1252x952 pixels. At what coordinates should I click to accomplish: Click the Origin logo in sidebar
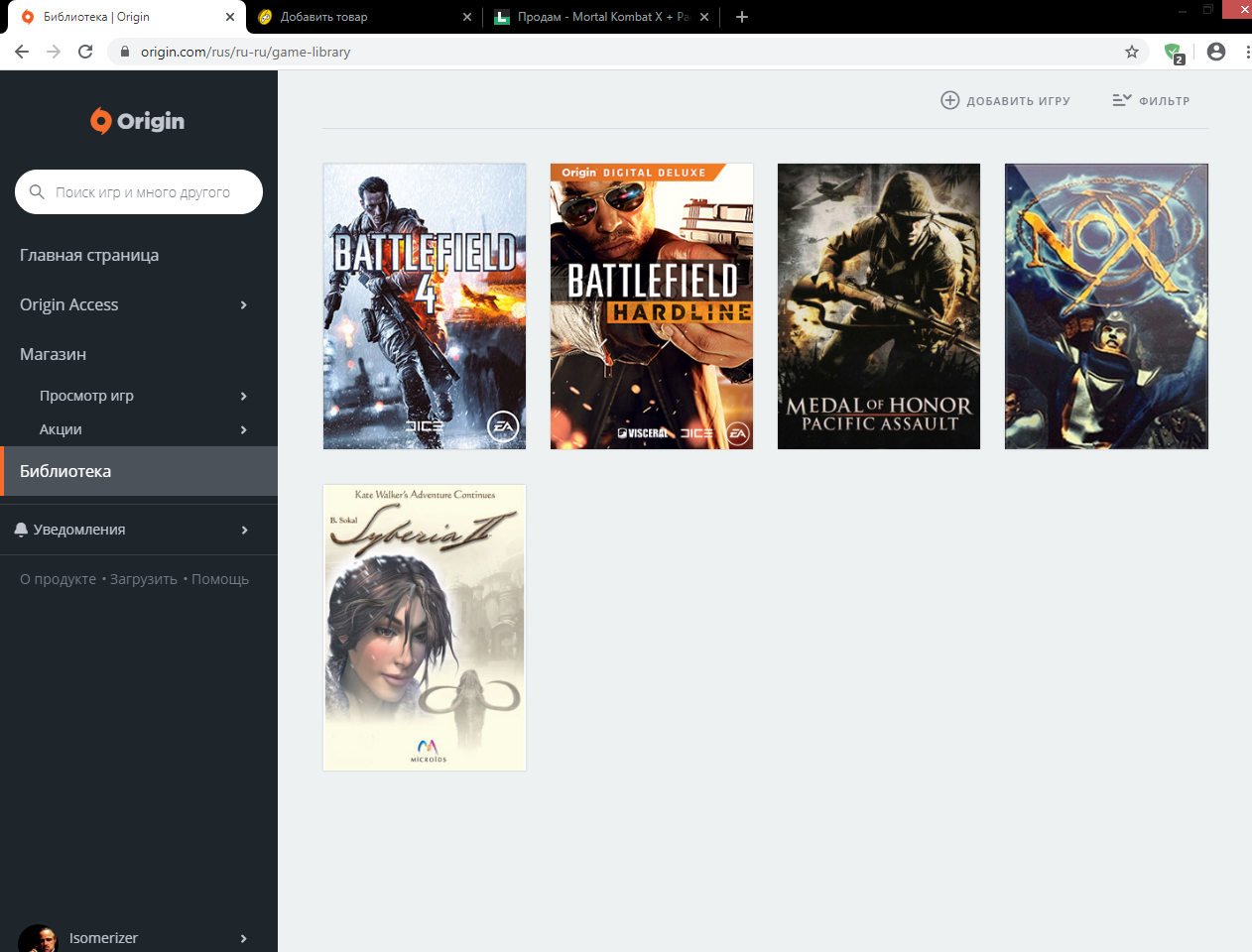click(138, 121)
